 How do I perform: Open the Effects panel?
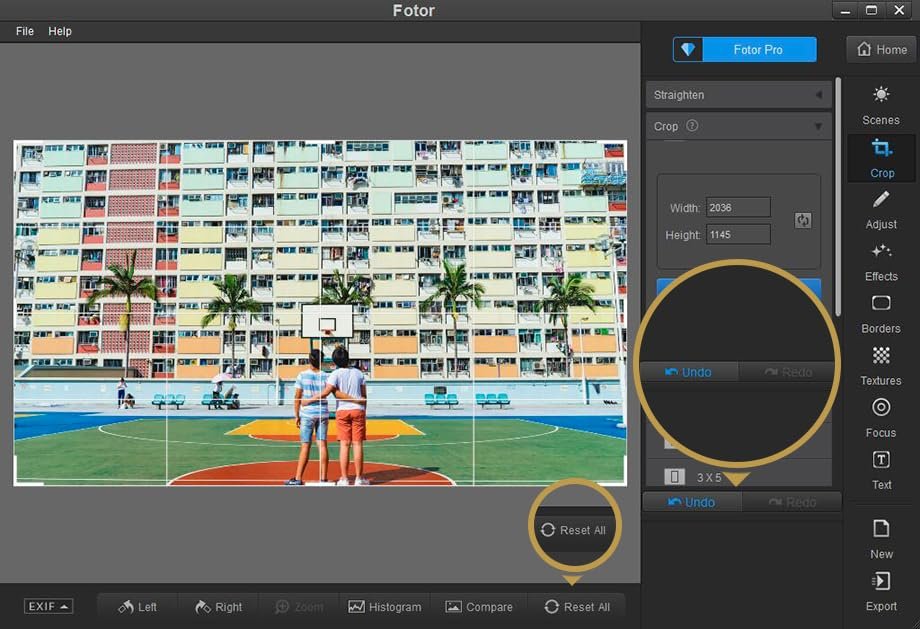coord(881,262)
